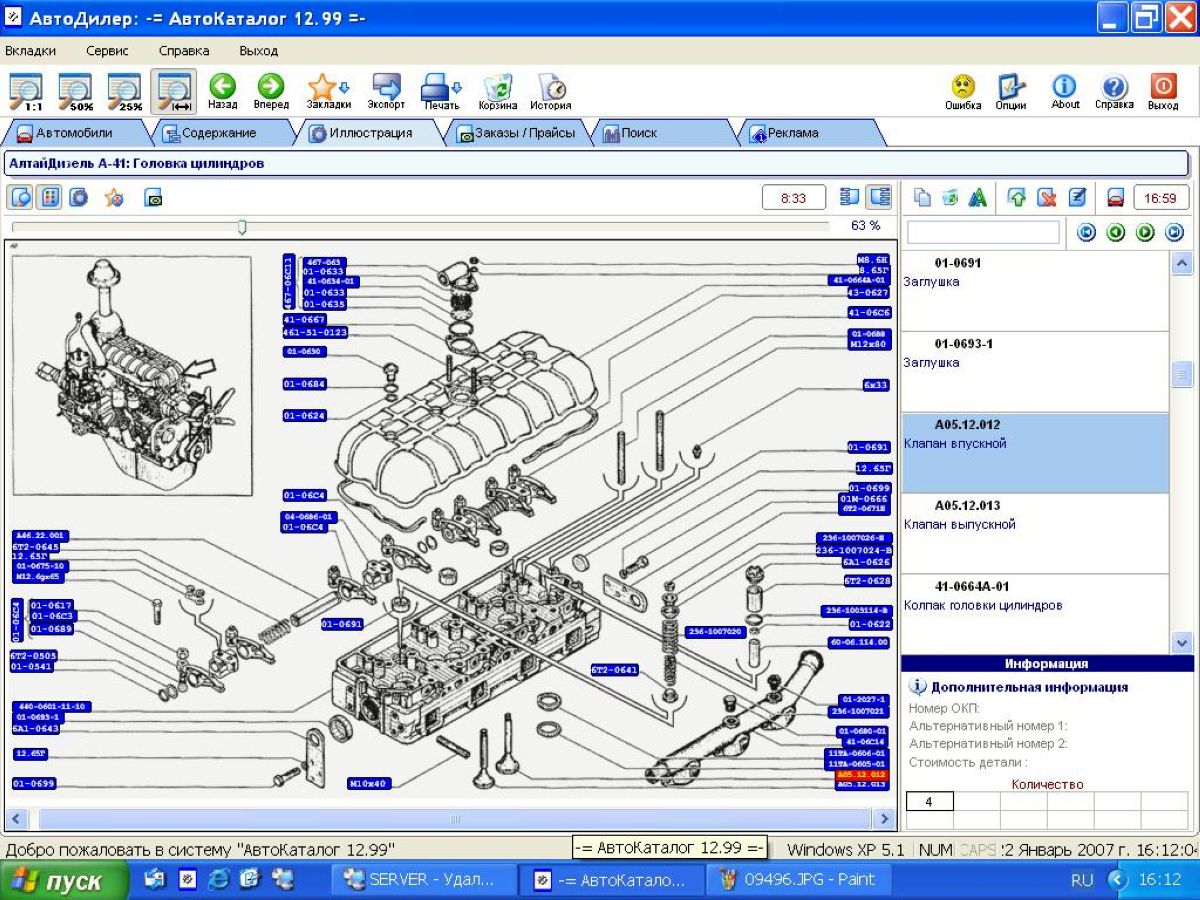Adjust the illustration zoom slider handle
Image resolution: width=1200 pixels, height=900 pixels.
(242, 228)
